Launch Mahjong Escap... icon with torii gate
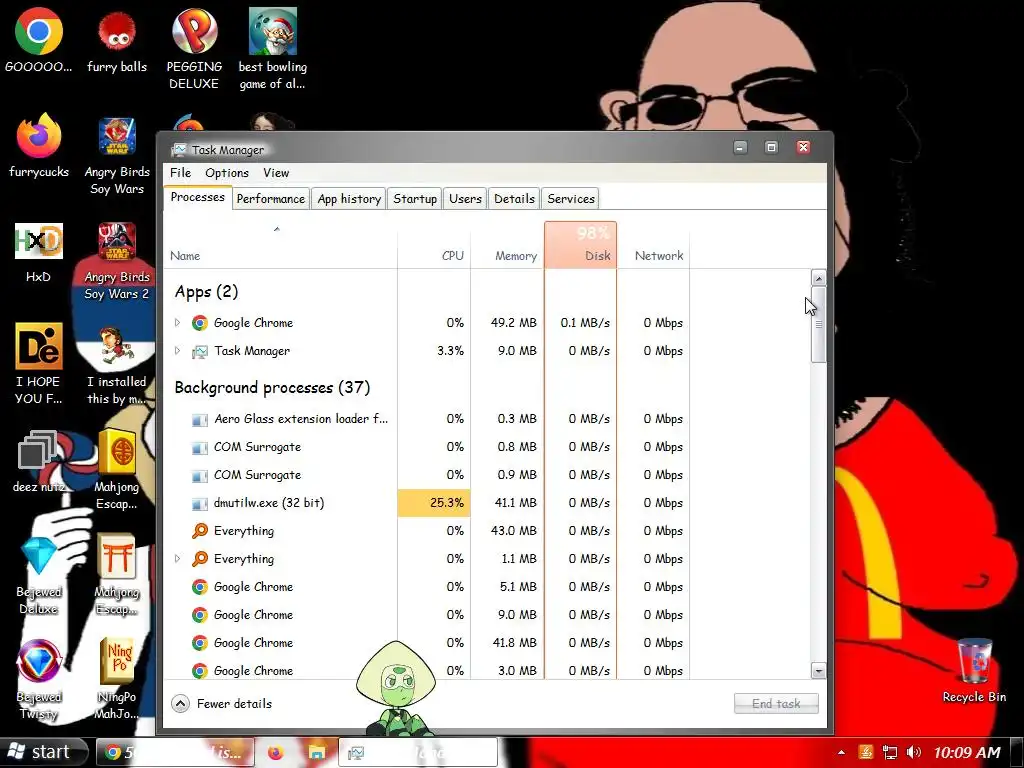Image resolution: width=1024 pixels, height=768 pixels. coord(117,575)
